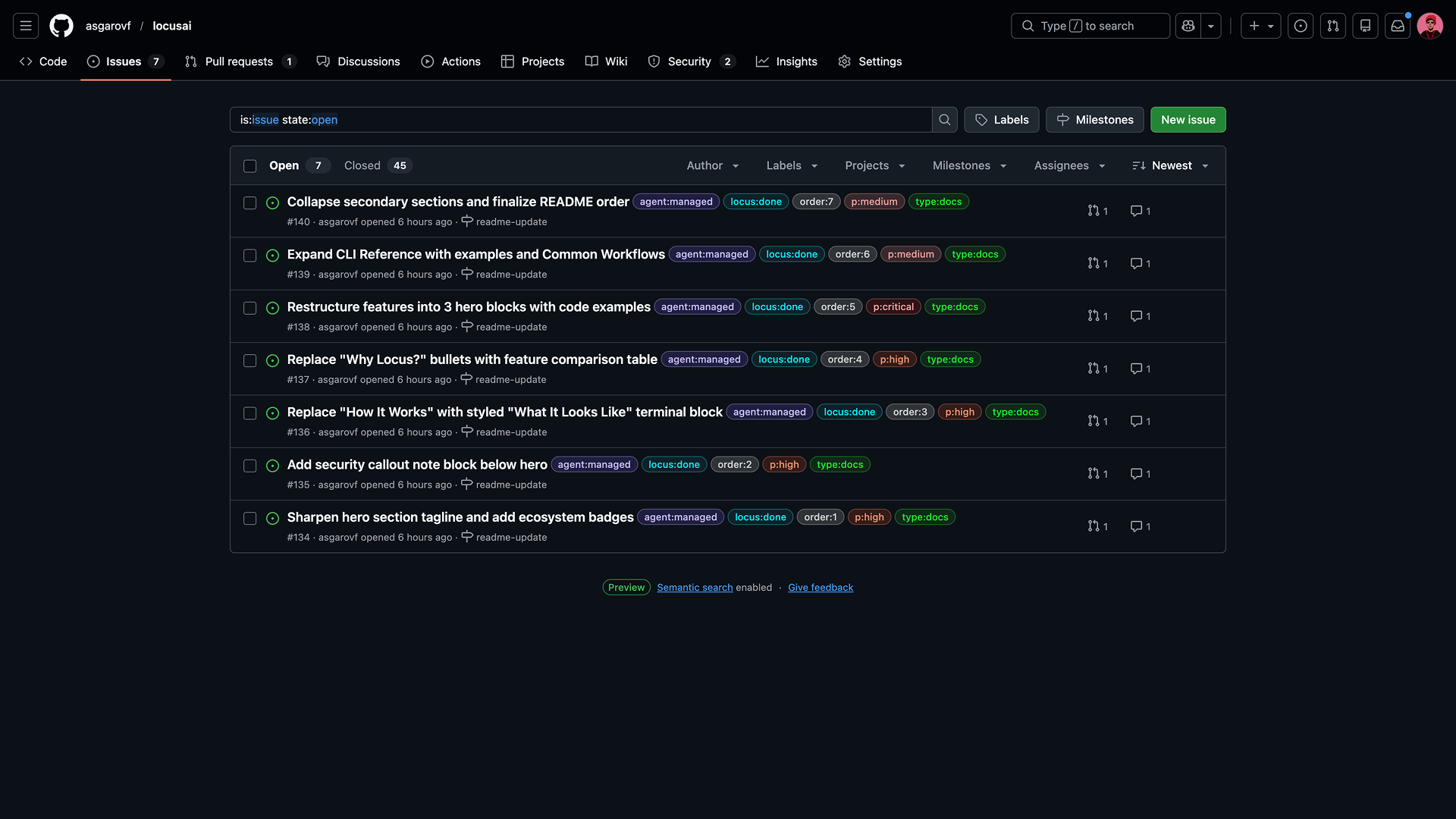Image resolution: width=1456 pixels, height=819 pixels.
Task: Open the Newest sort dropdown
Action: point(1170,166)
